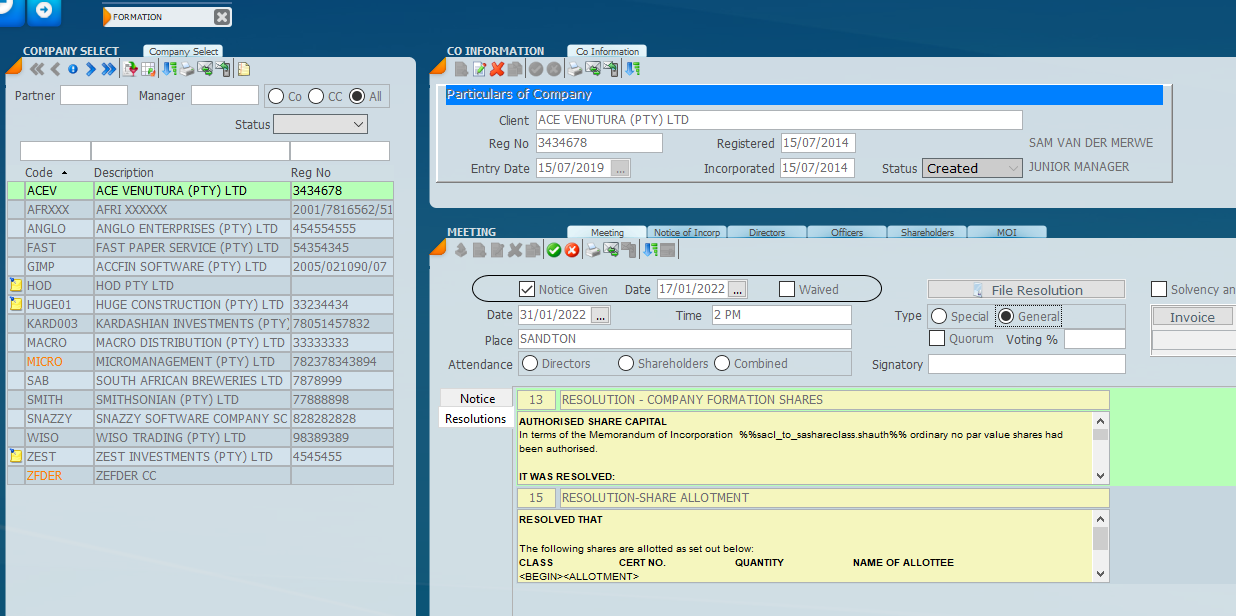
Task: Uncheck the Notice Given checkbox
Action: point(527,289)
